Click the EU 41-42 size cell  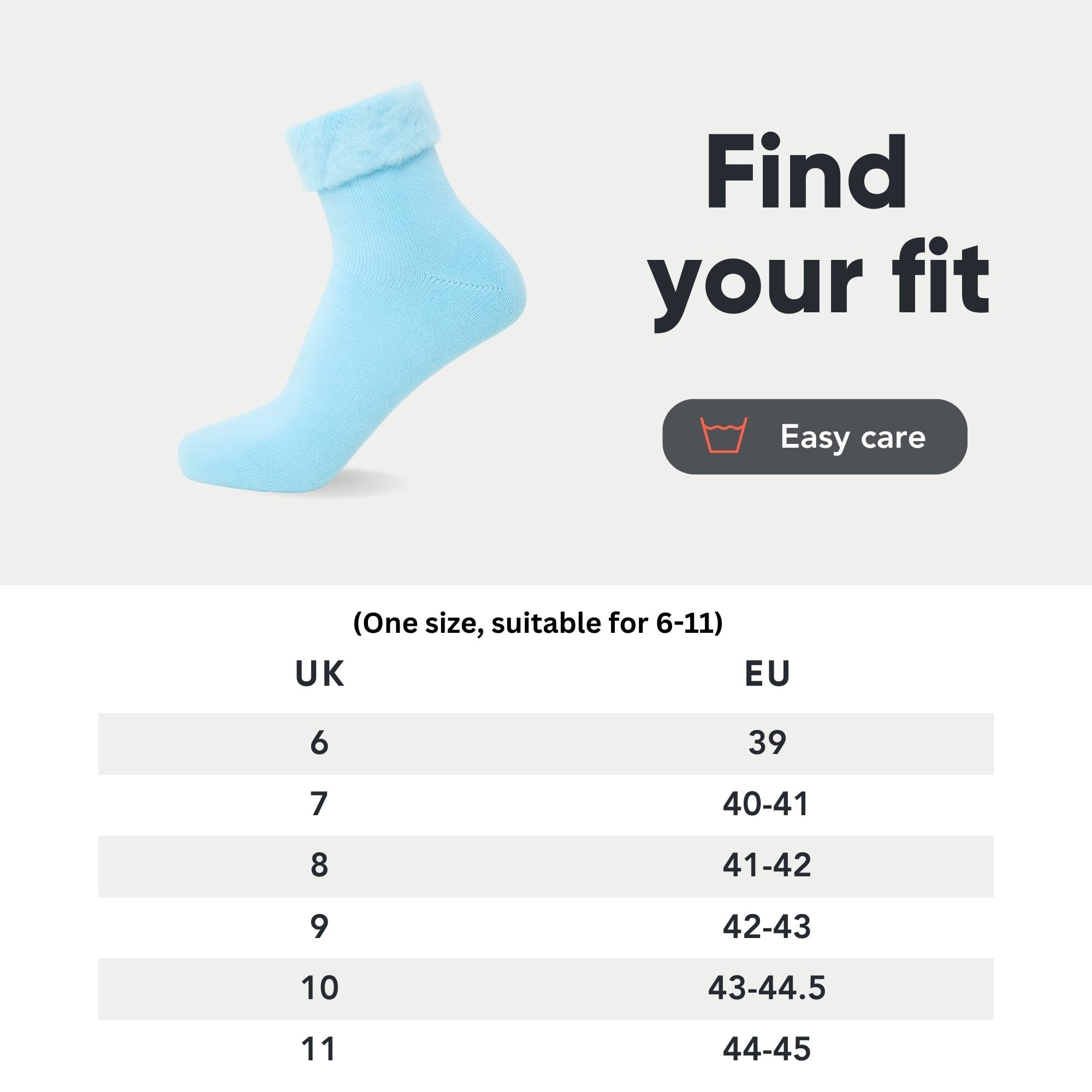[x=767, y=865]
